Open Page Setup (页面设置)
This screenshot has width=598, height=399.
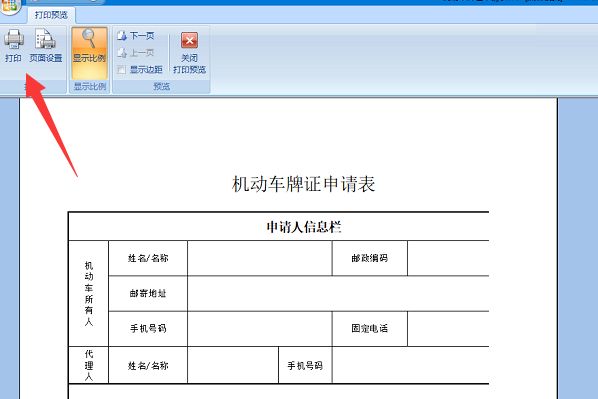(x=46, y=45)
